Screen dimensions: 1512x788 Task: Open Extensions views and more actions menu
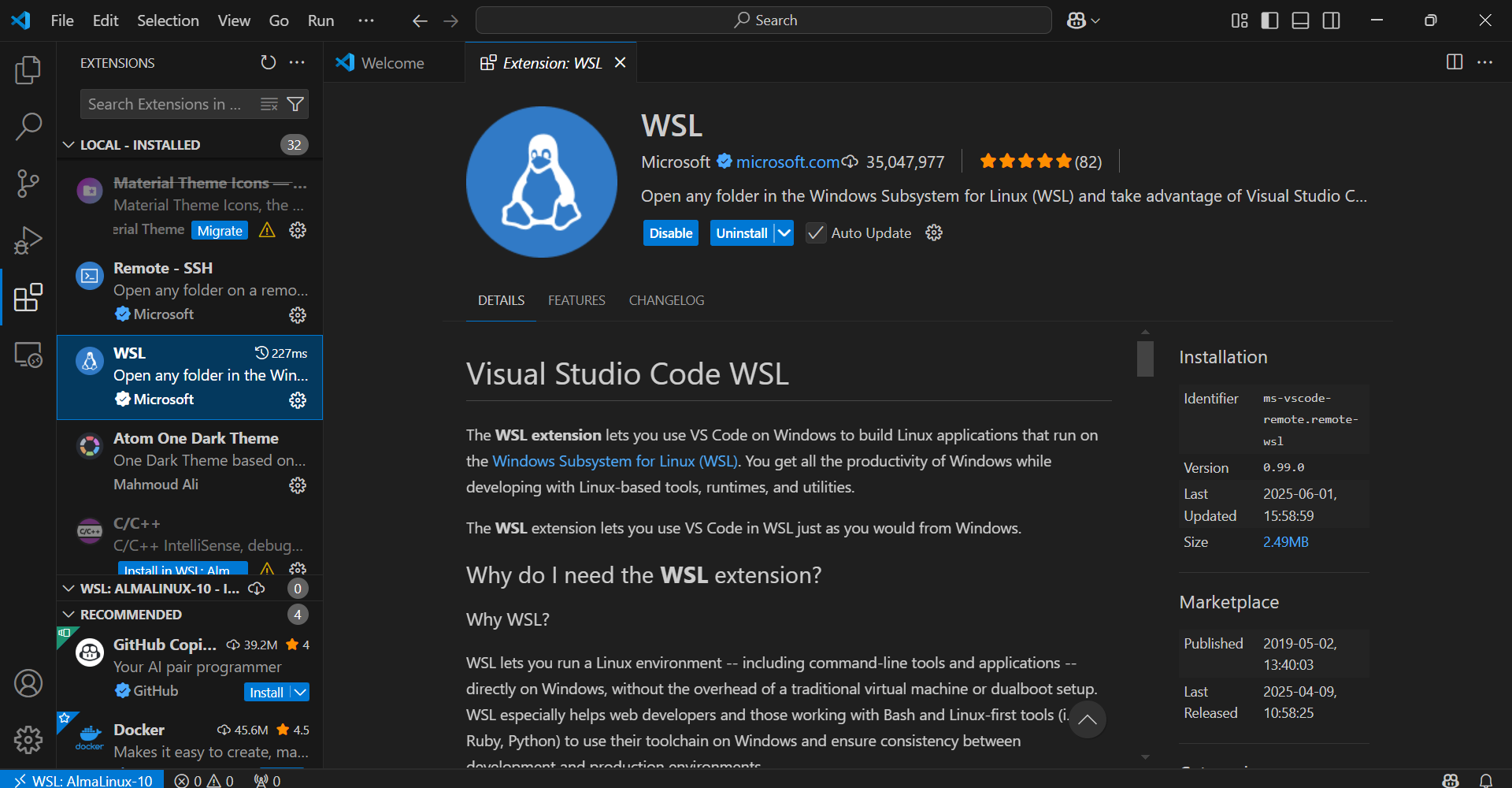point(297,62)
